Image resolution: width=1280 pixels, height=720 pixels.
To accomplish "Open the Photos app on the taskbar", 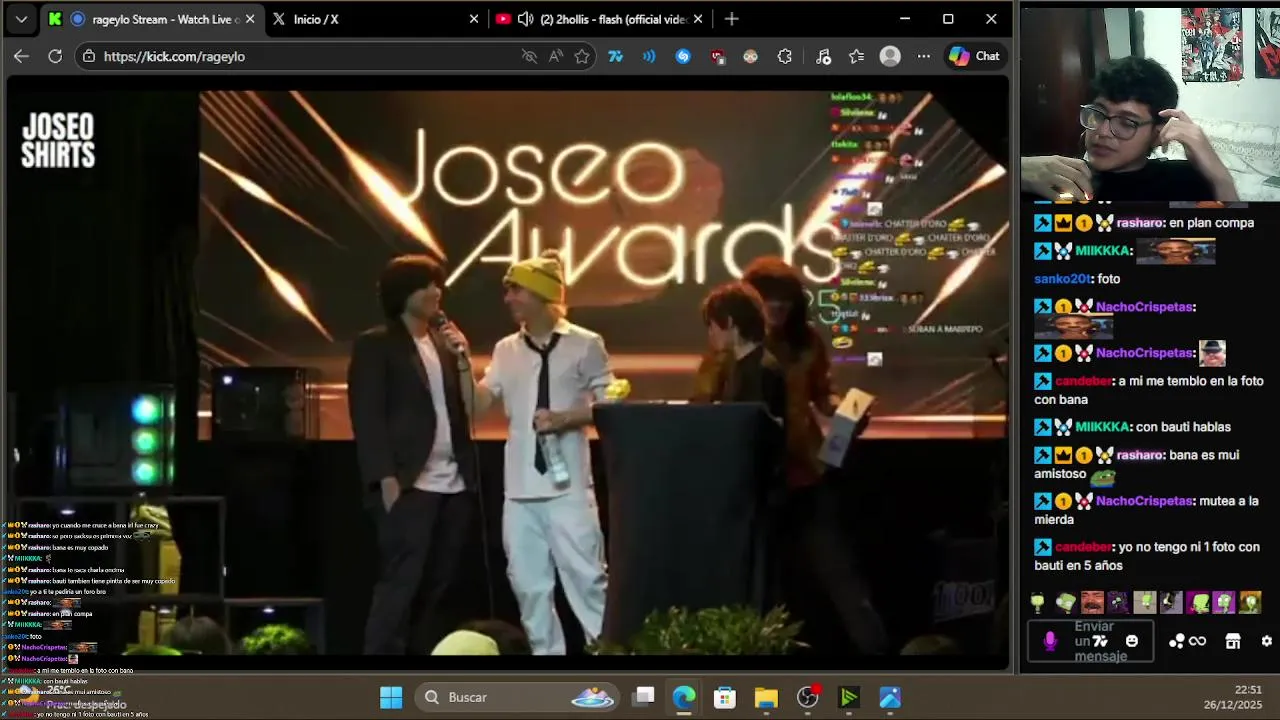I will point(890,697).
